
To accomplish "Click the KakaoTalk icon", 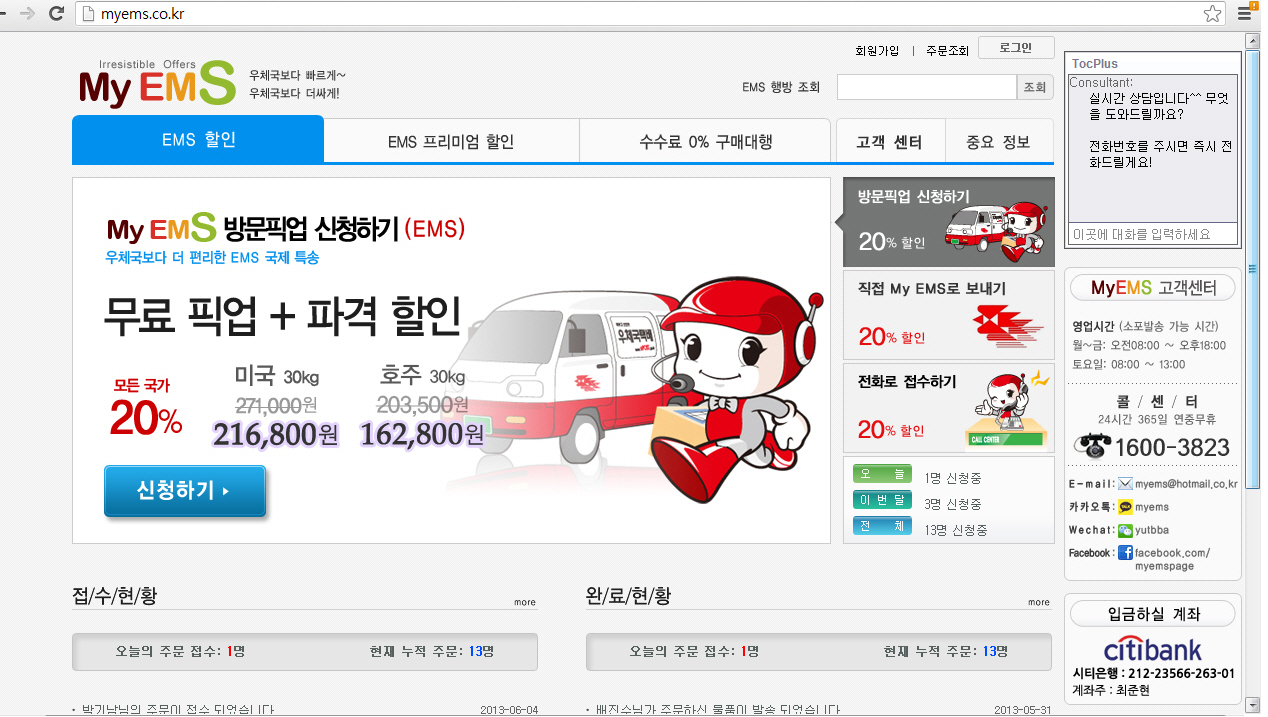I will click(1125, 507).
